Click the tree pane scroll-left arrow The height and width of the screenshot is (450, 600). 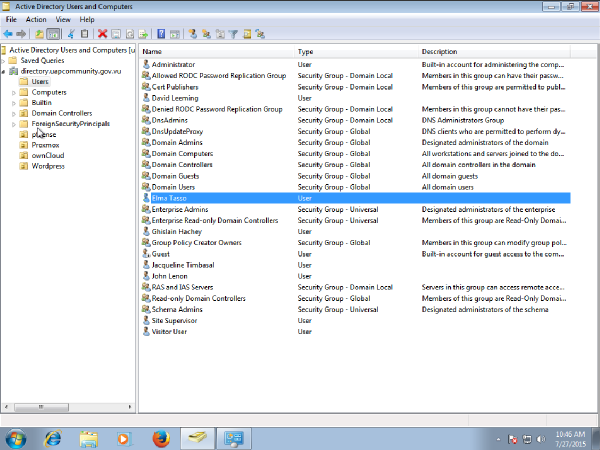click(x=5, y=407)
